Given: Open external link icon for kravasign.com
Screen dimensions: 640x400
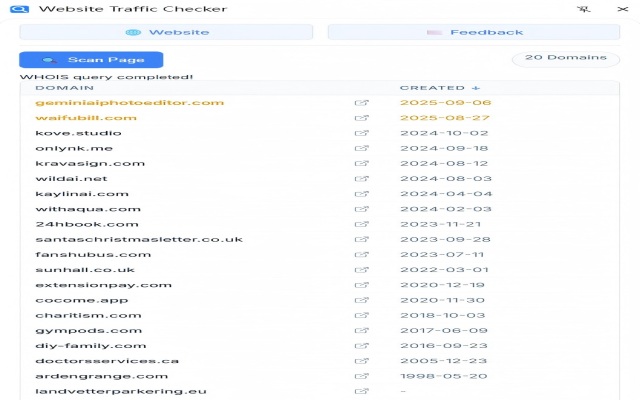Looking at the screenshot, I should [x=362, y=163].
